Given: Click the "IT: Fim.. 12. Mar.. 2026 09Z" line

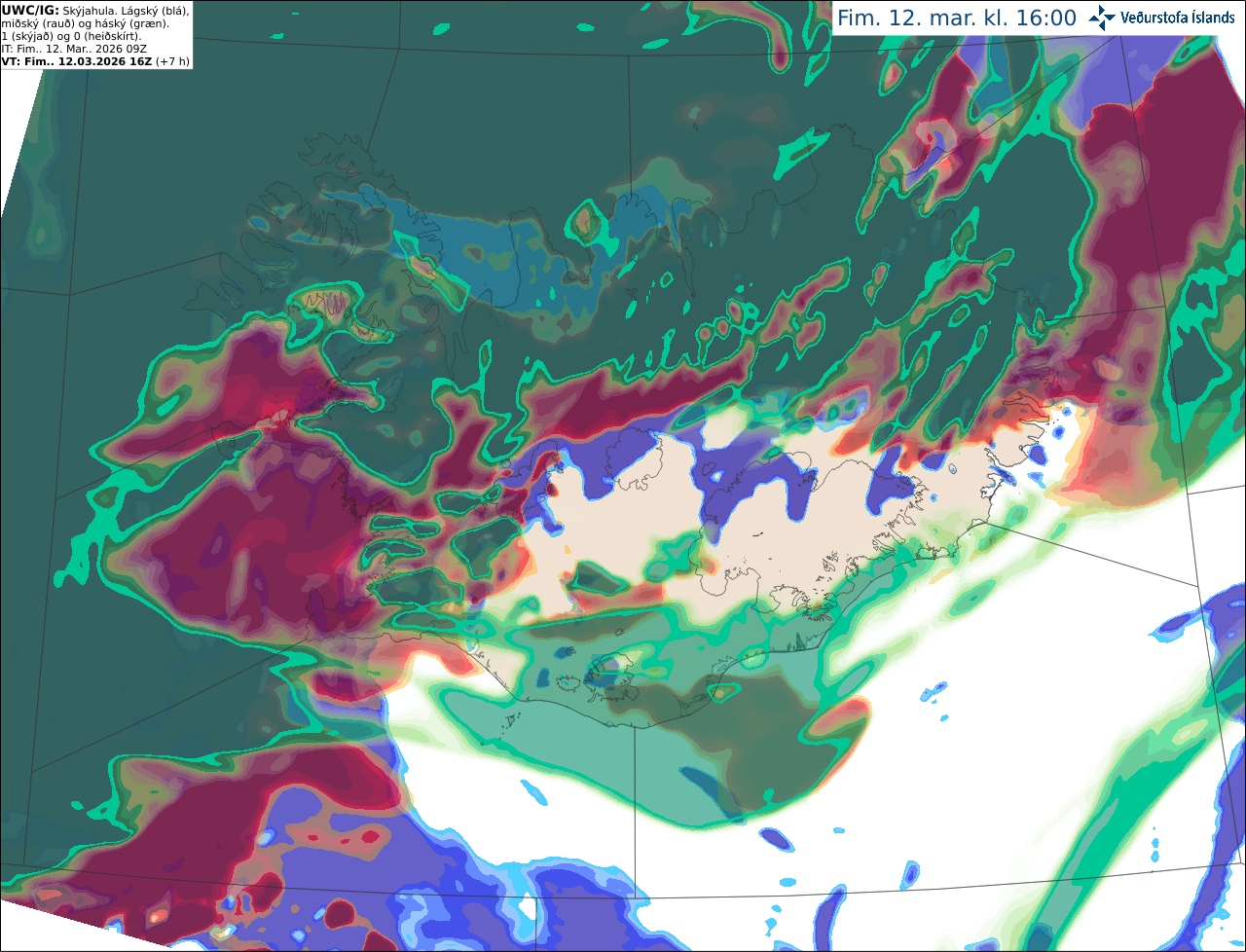Looking at the screenshot, I should (x=74, y=48).
